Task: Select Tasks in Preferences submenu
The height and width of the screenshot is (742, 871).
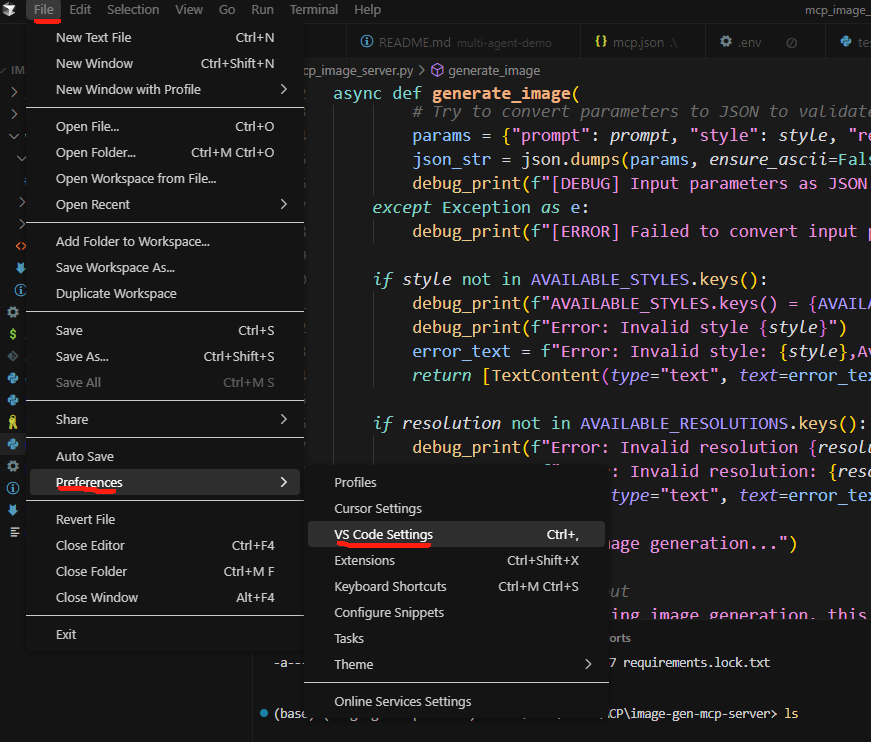Action: click(x=457, y=639)
